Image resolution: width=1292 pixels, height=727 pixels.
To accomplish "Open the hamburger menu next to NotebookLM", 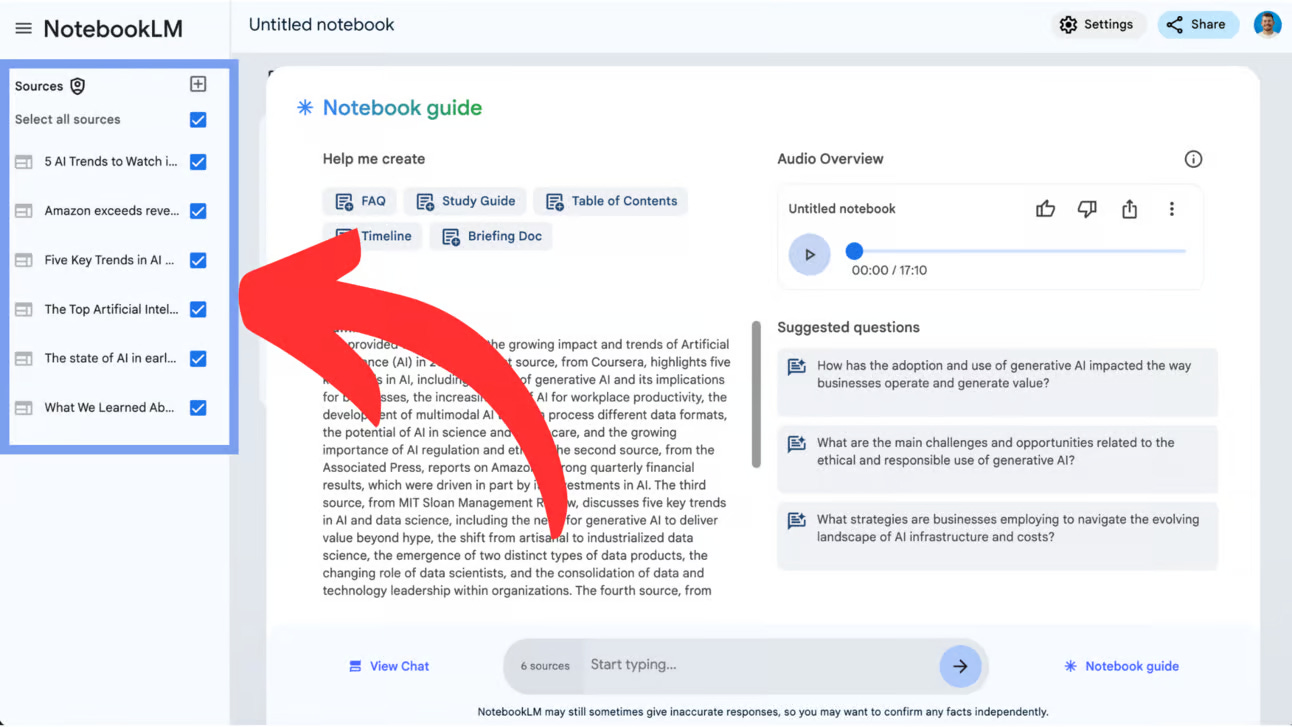I will coord(23,28).
